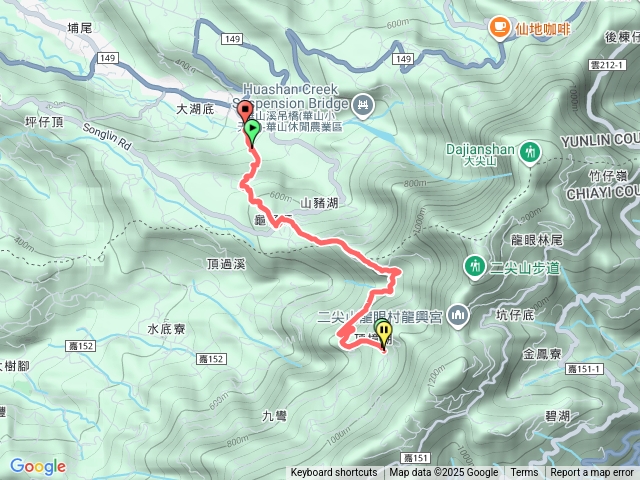This screenshot has height=480, width=640.
Task: Select the Huashan Creek Suspension Bridge icon
Action: [x=362, y=106]
